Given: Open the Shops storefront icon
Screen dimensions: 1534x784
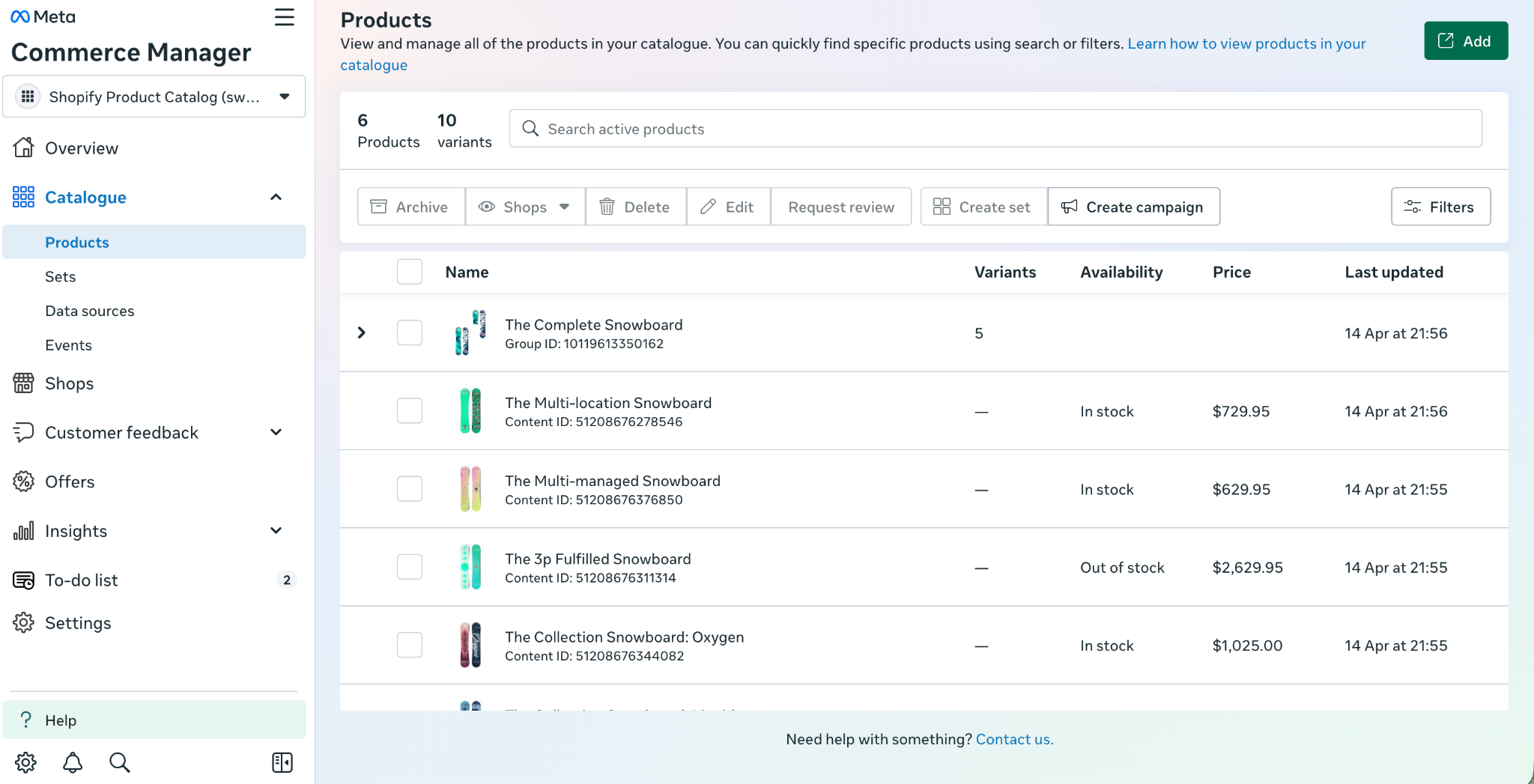Looking at the screenshot, I should (x=23, y=383).
